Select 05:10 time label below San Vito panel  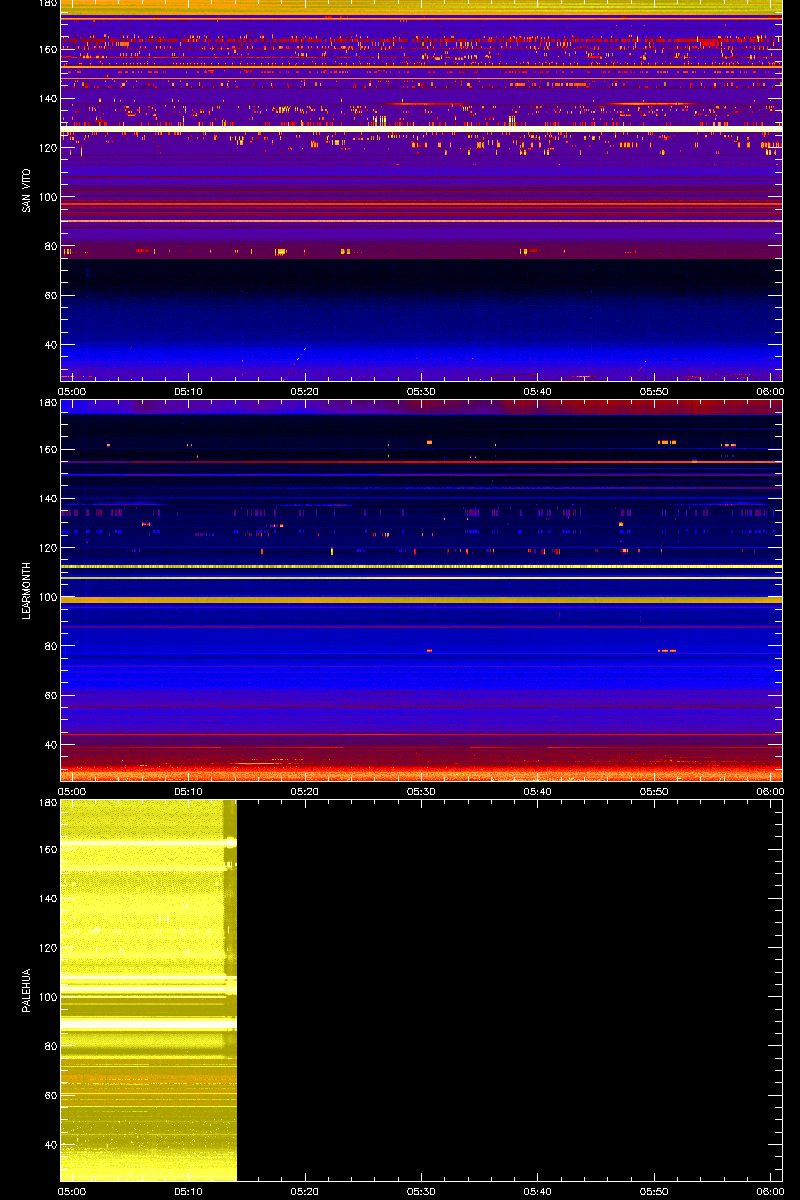coord(187,391)
